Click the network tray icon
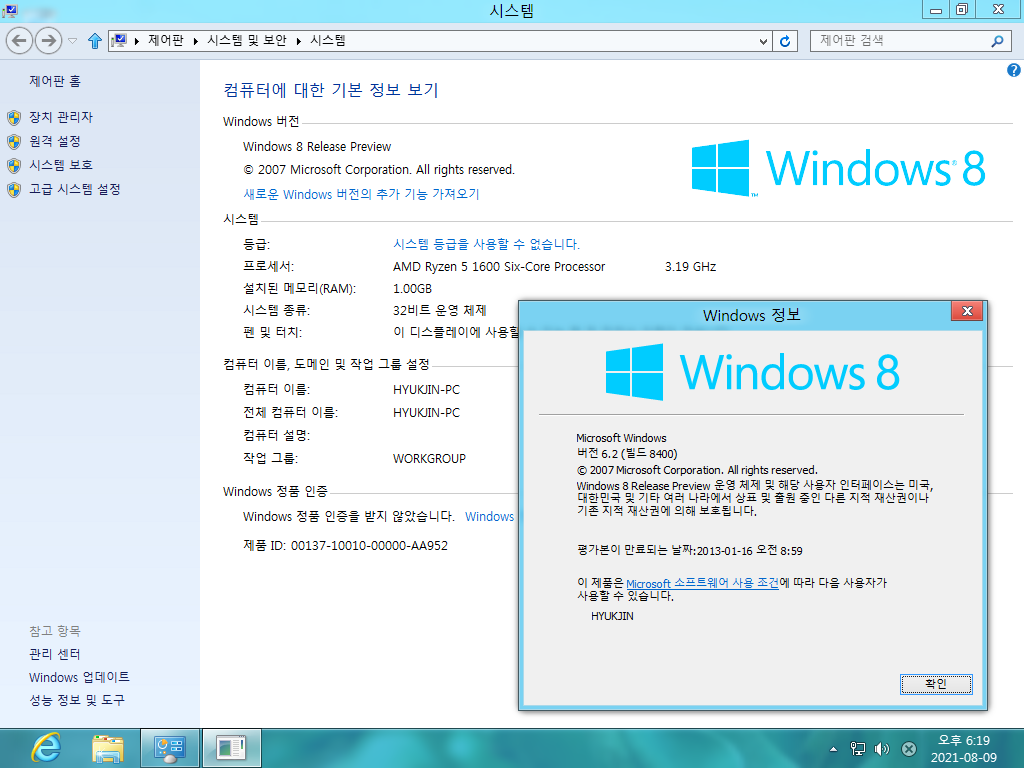 [x=857, y=749]
